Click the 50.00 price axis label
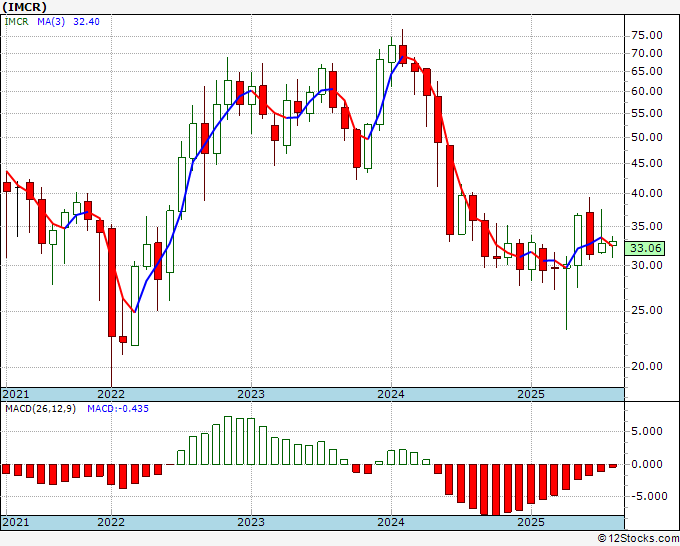The width and height of the screenshot is (680, 546). [x=647, y=137]
